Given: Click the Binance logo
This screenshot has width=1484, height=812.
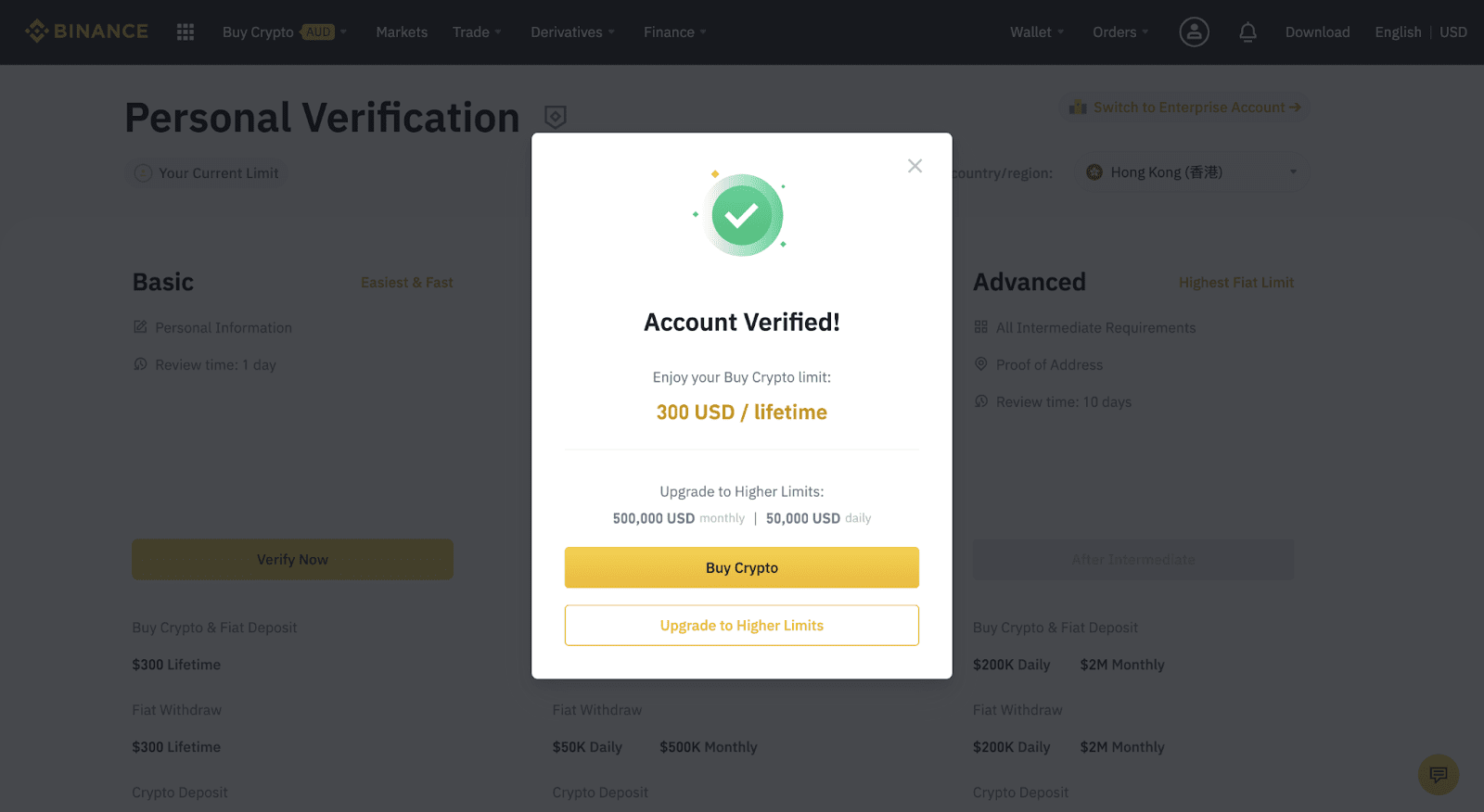Looking at the screenshot, I should pyautogui.click(x=86, y=32).
